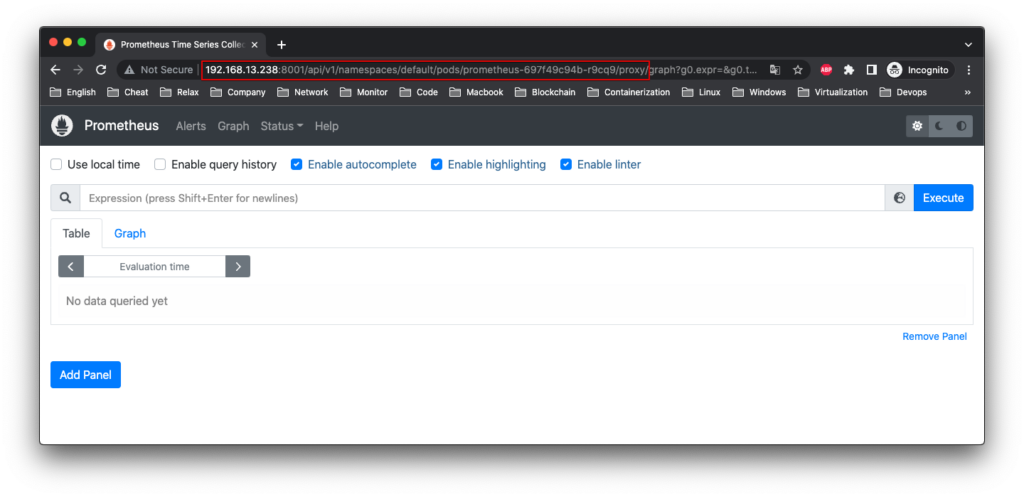
Task: Open the Virtualization bookmarks folder
Action: pos(833,92)
